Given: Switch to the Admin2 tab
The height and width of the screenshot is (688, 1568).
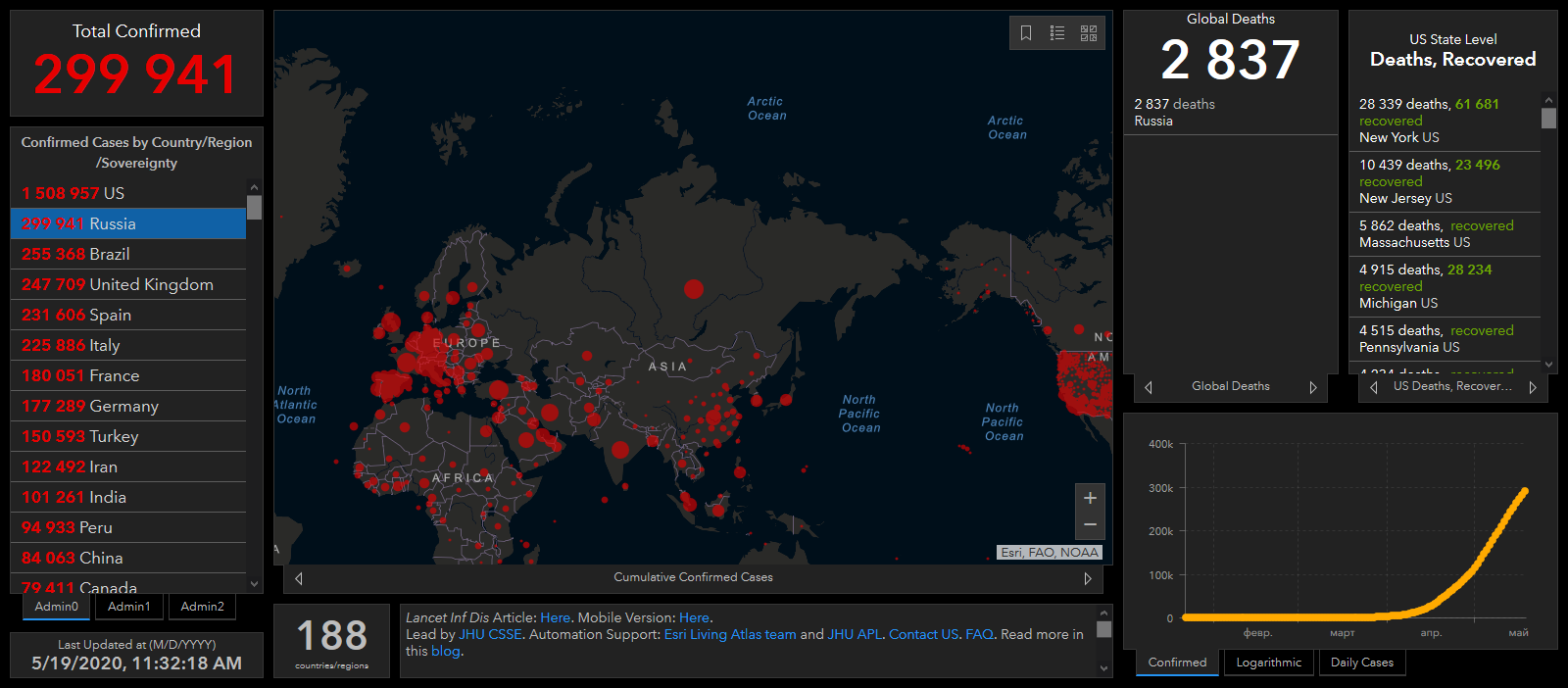Looking at the screenshot, I should [202, 607].
